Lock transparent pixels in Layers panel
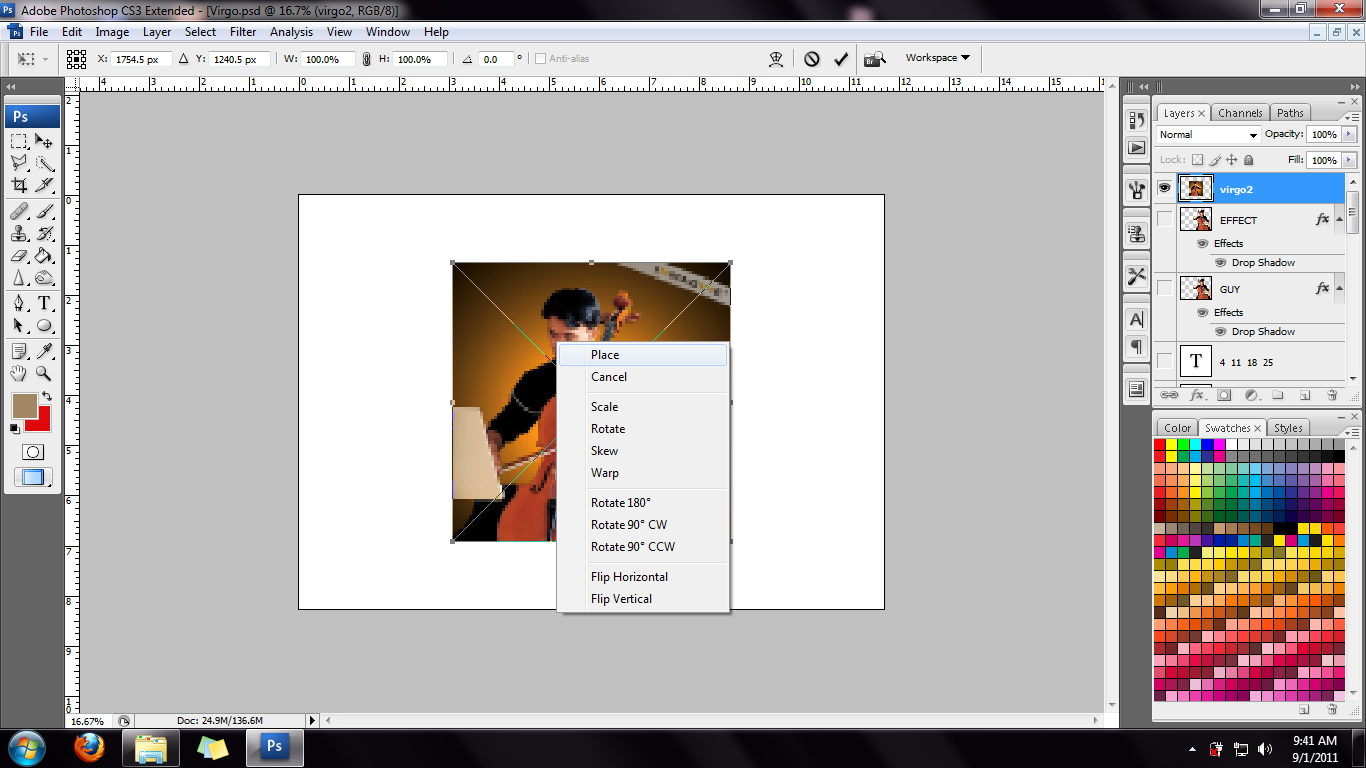This screenshot has height=768, width=1366. tap(1198, 160)
